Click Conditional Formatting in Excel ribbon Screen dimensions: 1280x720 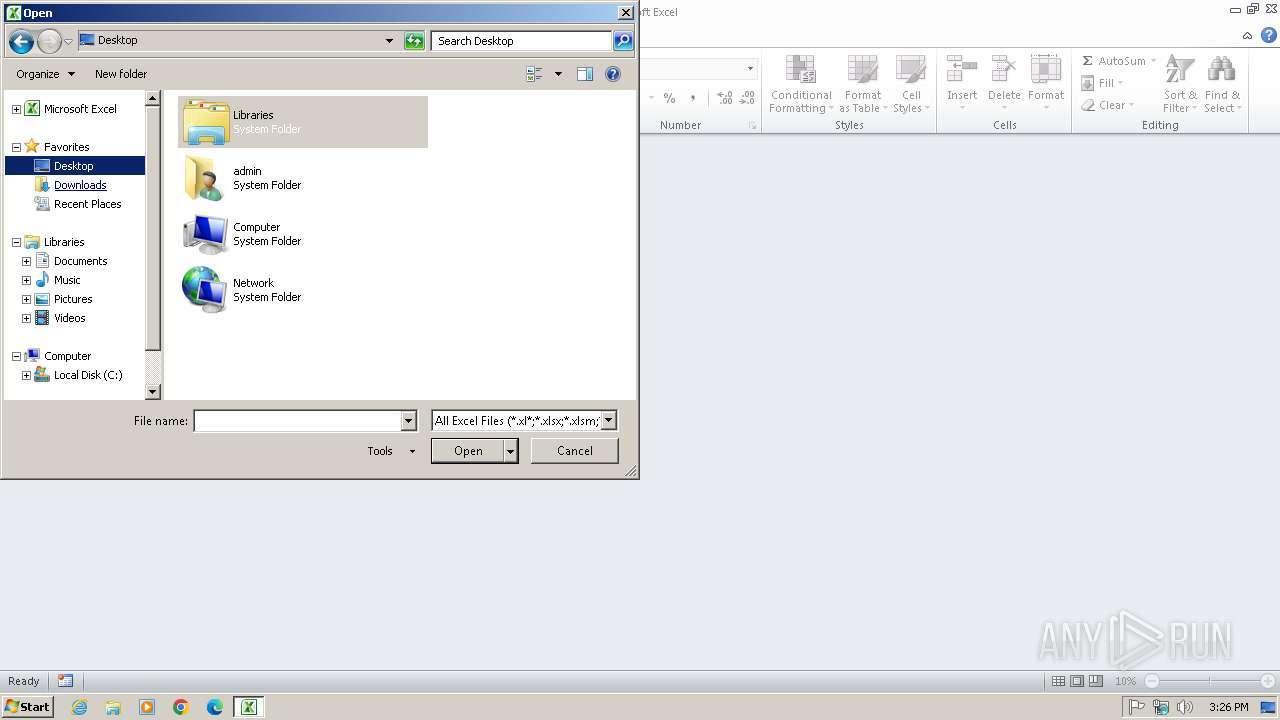click(801, 85)
